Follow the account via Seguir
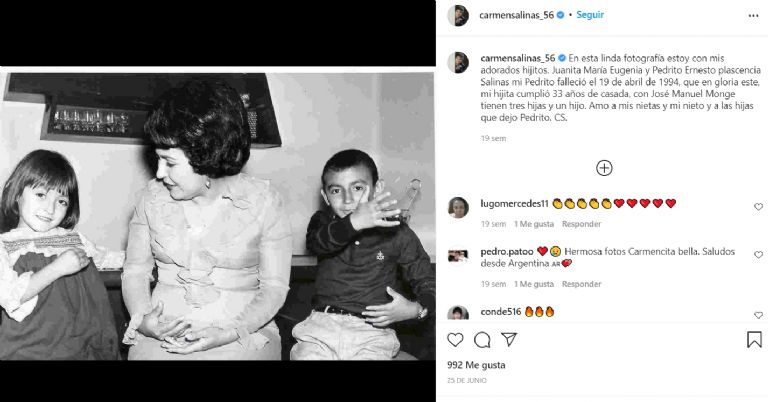The image size is (768, 402). (x=590, y=15)
